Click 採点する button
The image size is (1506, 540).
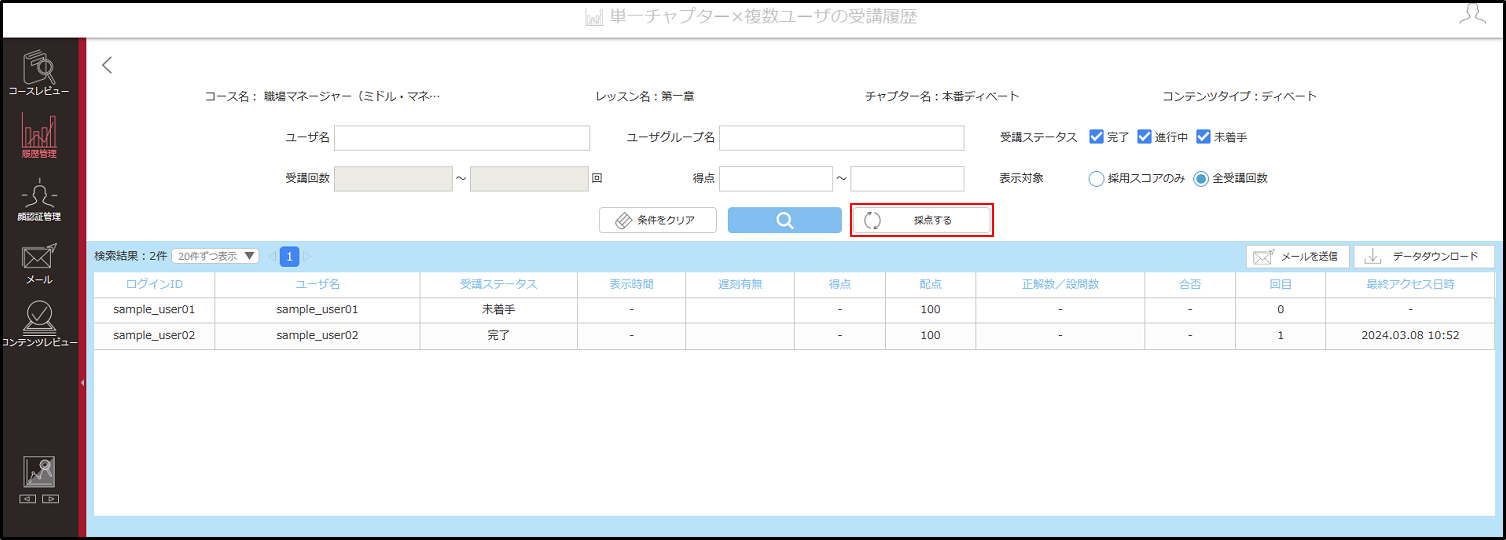[x=922, y=220]
